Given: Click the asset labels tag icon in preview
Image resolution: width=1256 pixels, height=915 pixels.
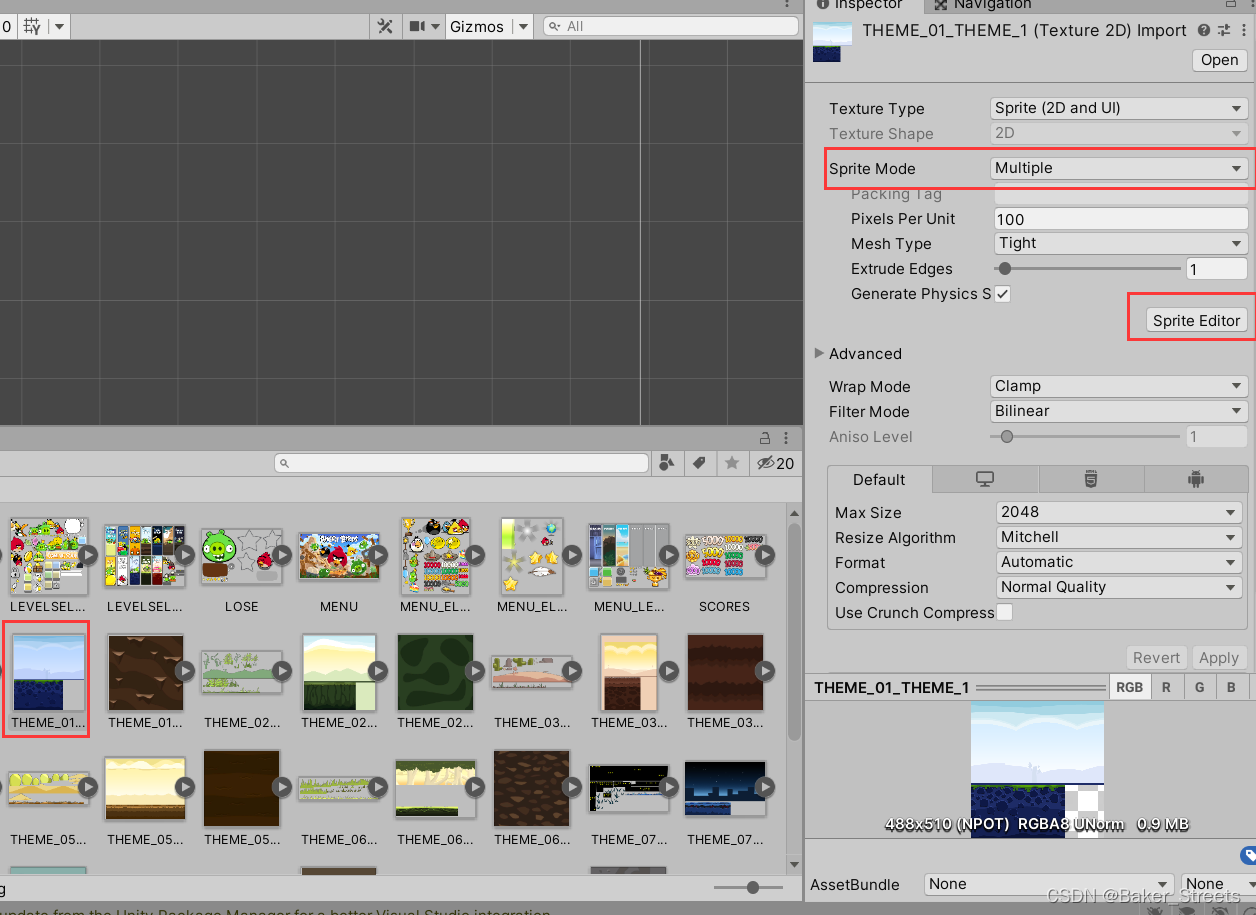Looking at the screenshot, I should [1247, 854].
